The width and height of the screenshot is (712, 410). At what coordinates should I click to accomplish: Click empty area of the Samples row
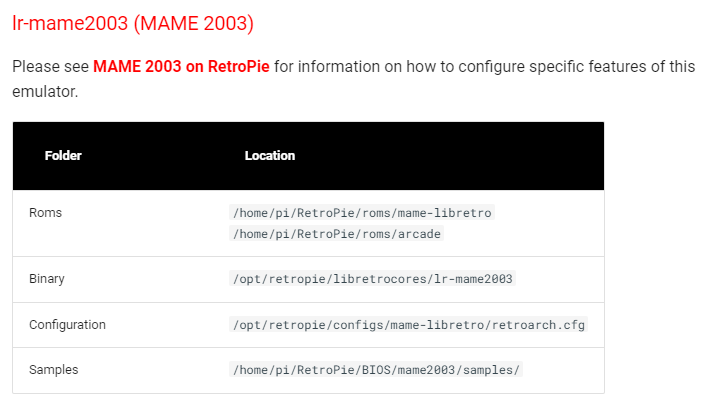coord(563,370)
